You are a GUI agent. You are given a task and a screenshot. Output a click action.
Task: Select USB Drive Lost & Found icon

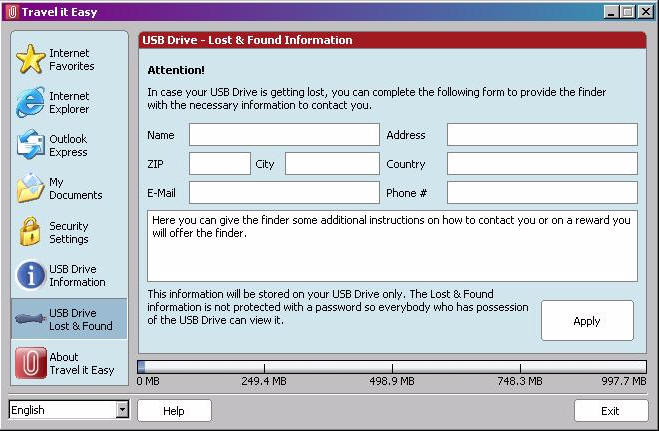(31, 319)
